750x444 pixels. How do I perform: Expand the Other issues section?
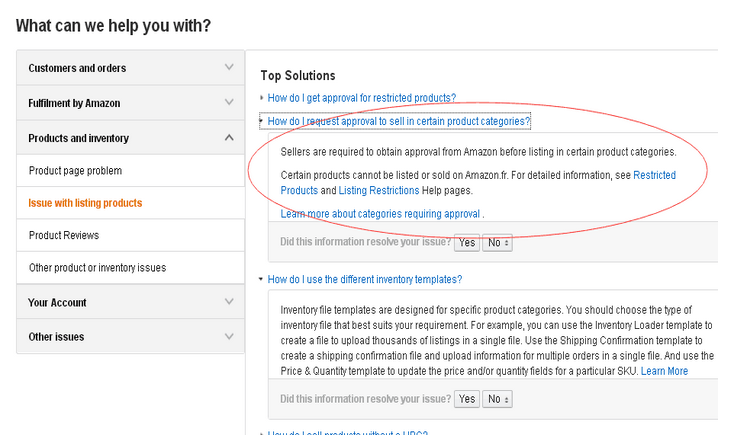point(130,337)
